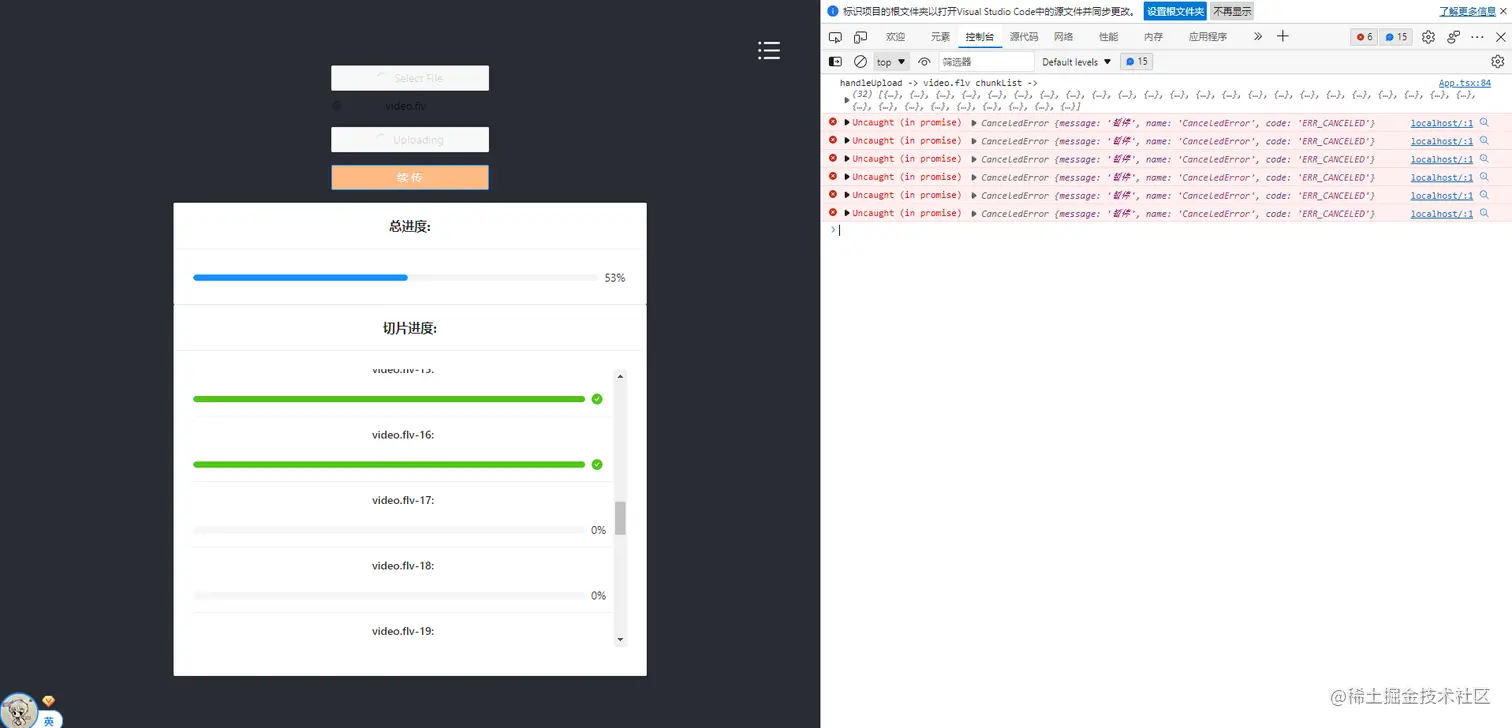Expand the first Uncaught (in promise) message
The height and width of the screenshot is (728, 1512).
click(847, 122)
